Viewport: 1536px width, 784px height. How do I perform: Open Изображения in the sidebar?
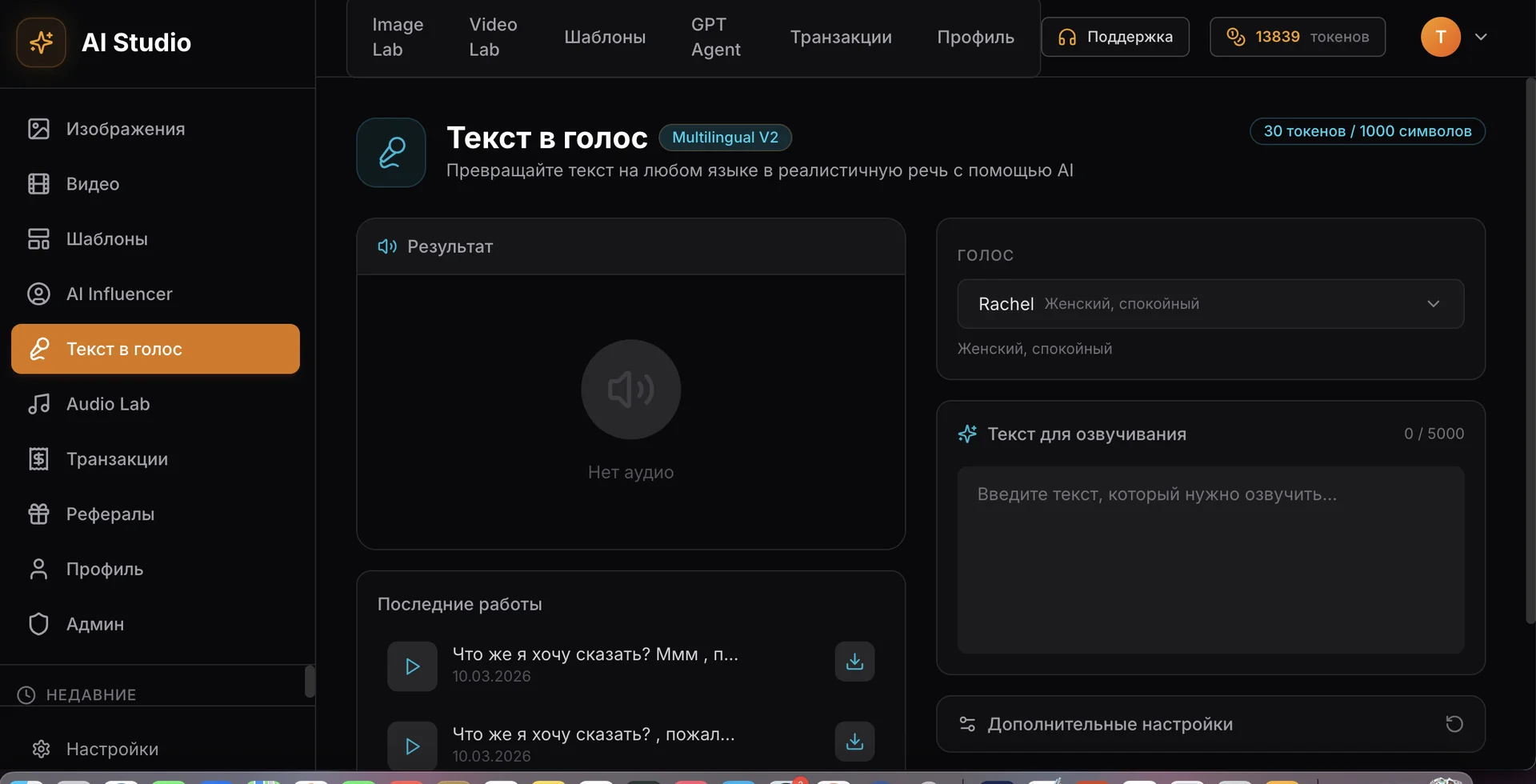point(155,129)
